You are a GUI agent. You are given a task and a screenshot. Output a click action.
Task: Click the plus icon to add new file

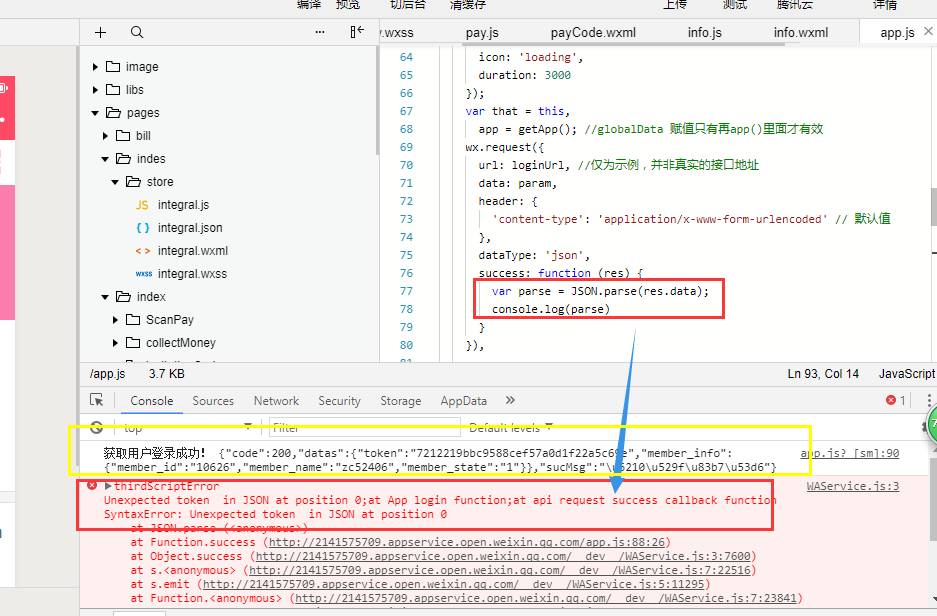click(100, 32)
